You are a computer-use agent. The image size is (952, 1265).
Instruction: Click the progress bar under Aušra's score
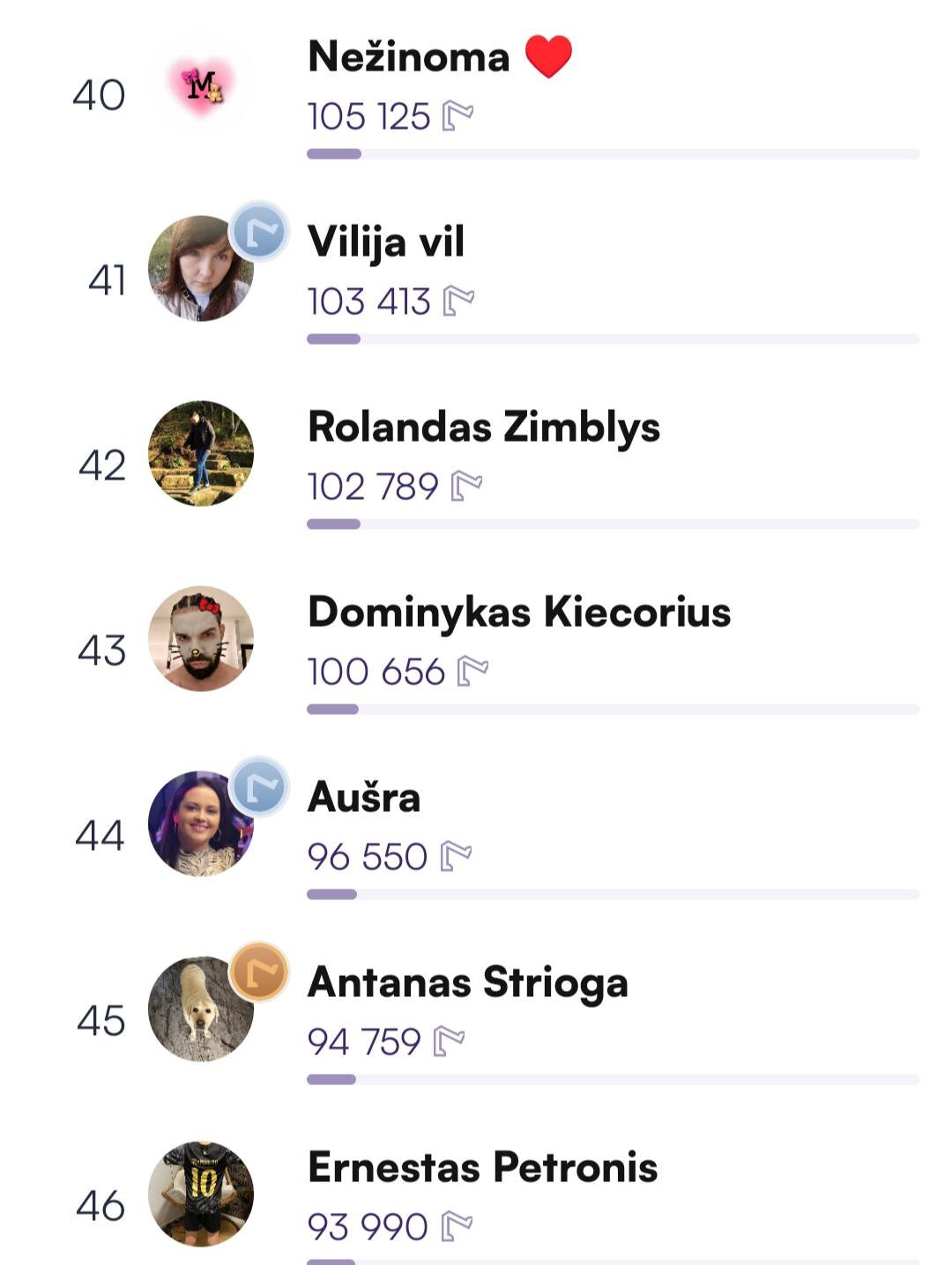pyautogui.click(x=613, y=895)
